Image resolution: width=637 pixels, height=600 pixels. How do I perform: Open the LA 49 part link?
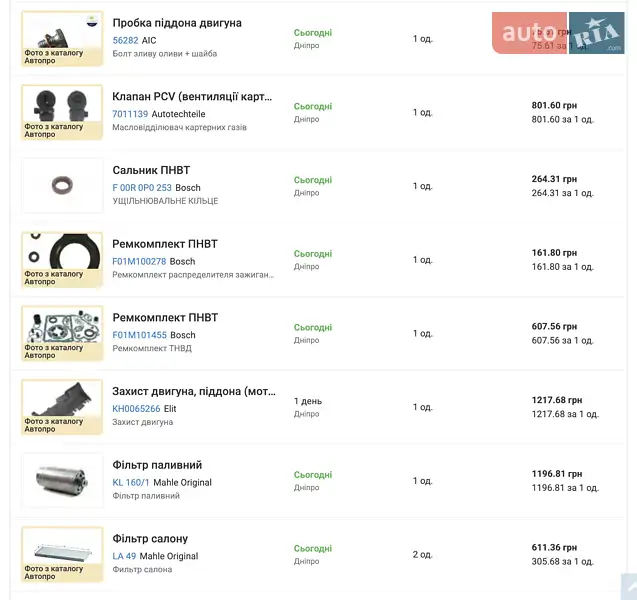pos(124,556)
